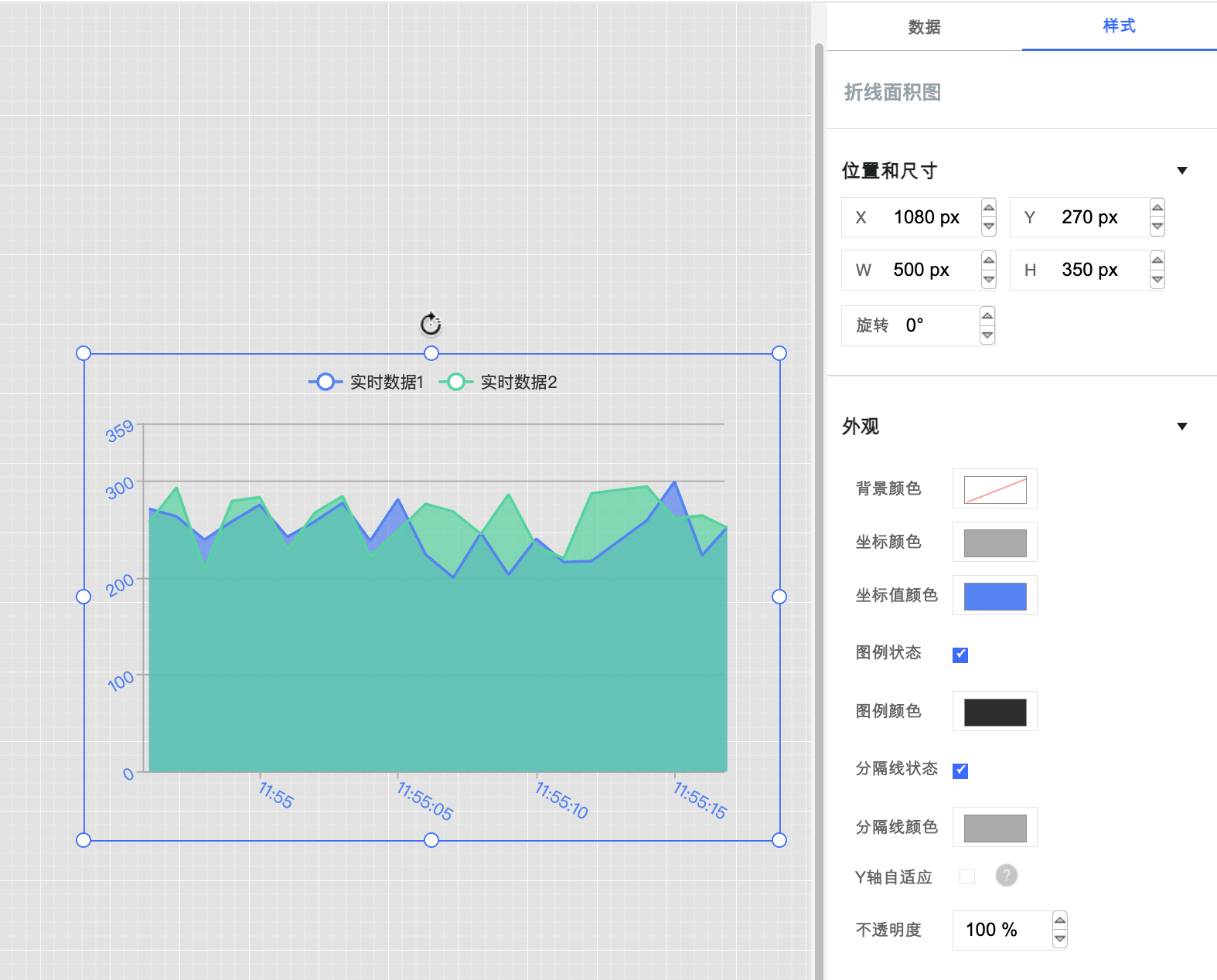The image size is (1217, 980).
Task: Click the top-left resize handle of chart
Action: (84, 353)
